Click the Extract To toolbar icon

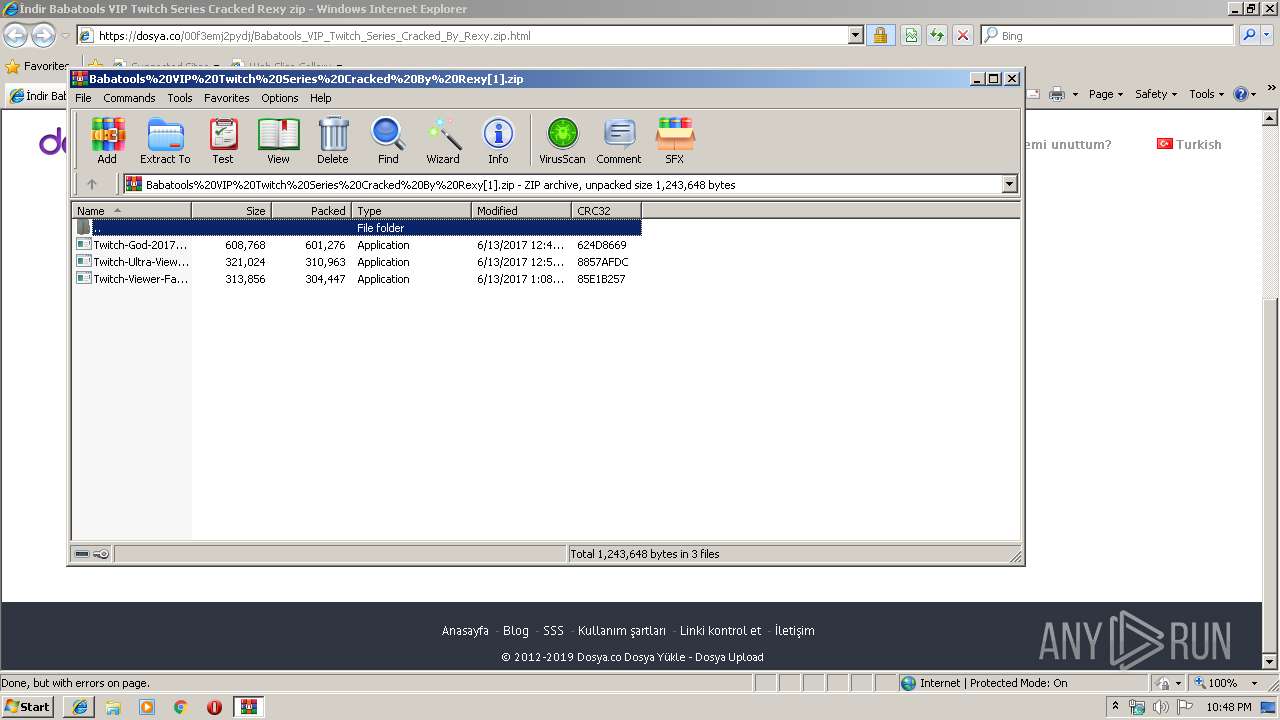pos(165,140)
